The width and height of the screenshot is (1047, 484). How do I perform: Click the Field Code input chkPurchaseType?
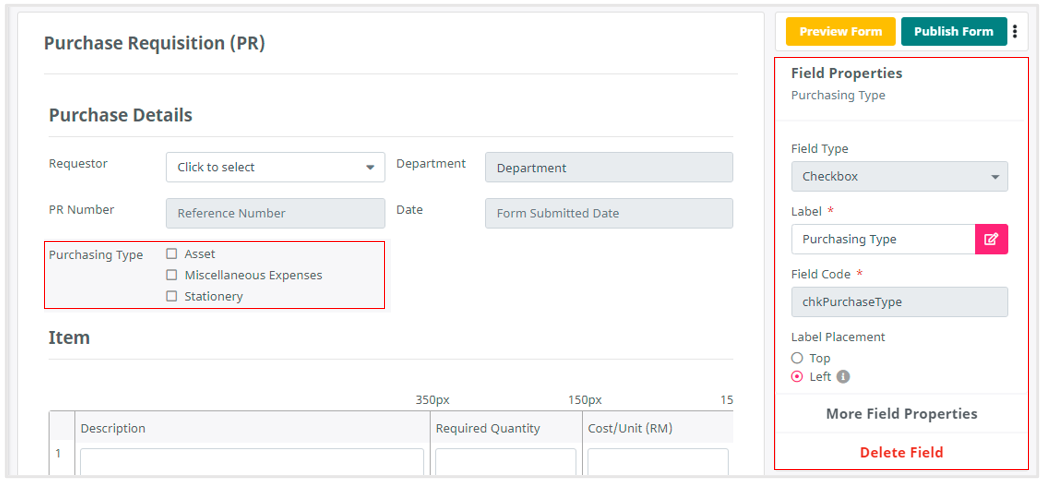(899, 302)
